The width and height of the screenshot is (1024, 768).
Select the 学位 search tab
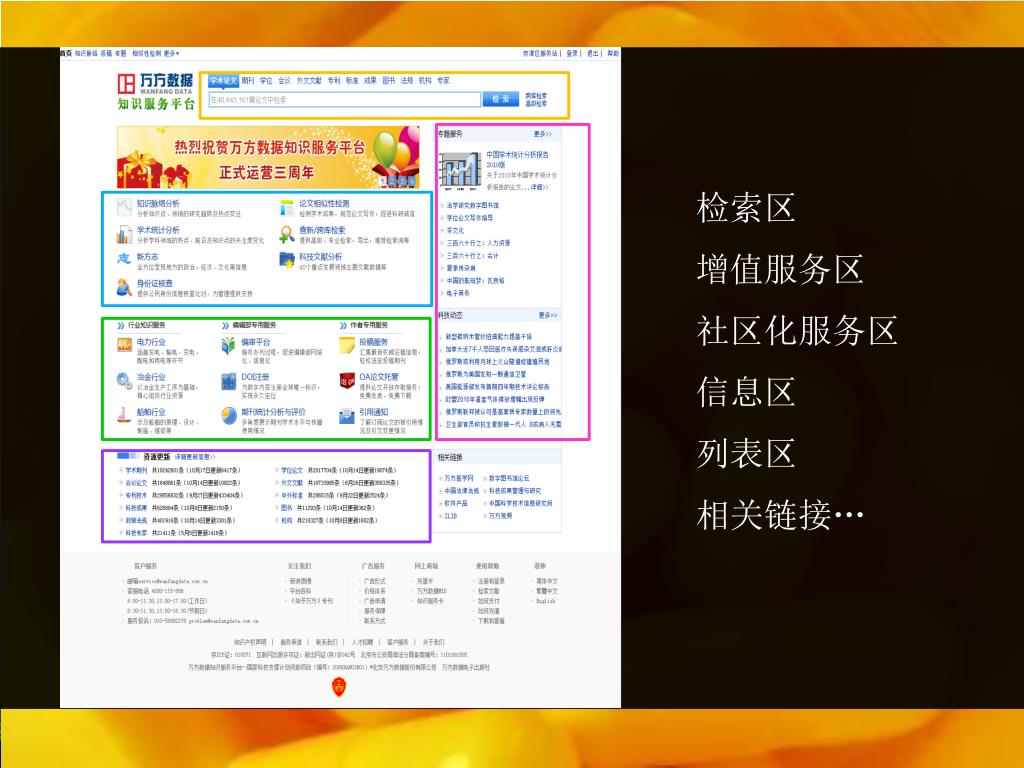click(x=266, y=81)
